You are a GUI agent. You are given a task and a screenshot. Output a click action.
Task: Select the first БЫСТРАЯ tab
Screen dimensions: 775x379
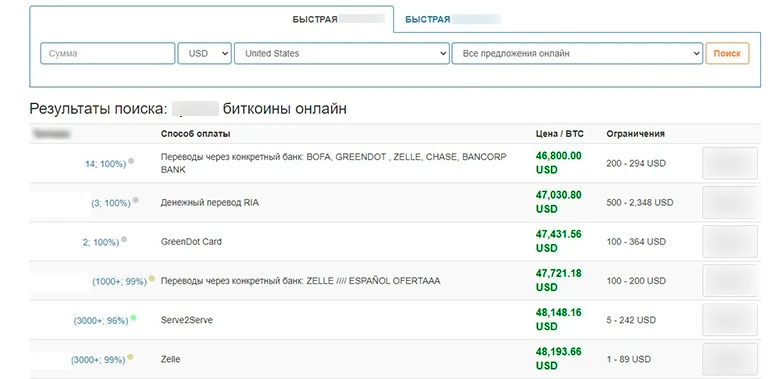click(315, 19)
